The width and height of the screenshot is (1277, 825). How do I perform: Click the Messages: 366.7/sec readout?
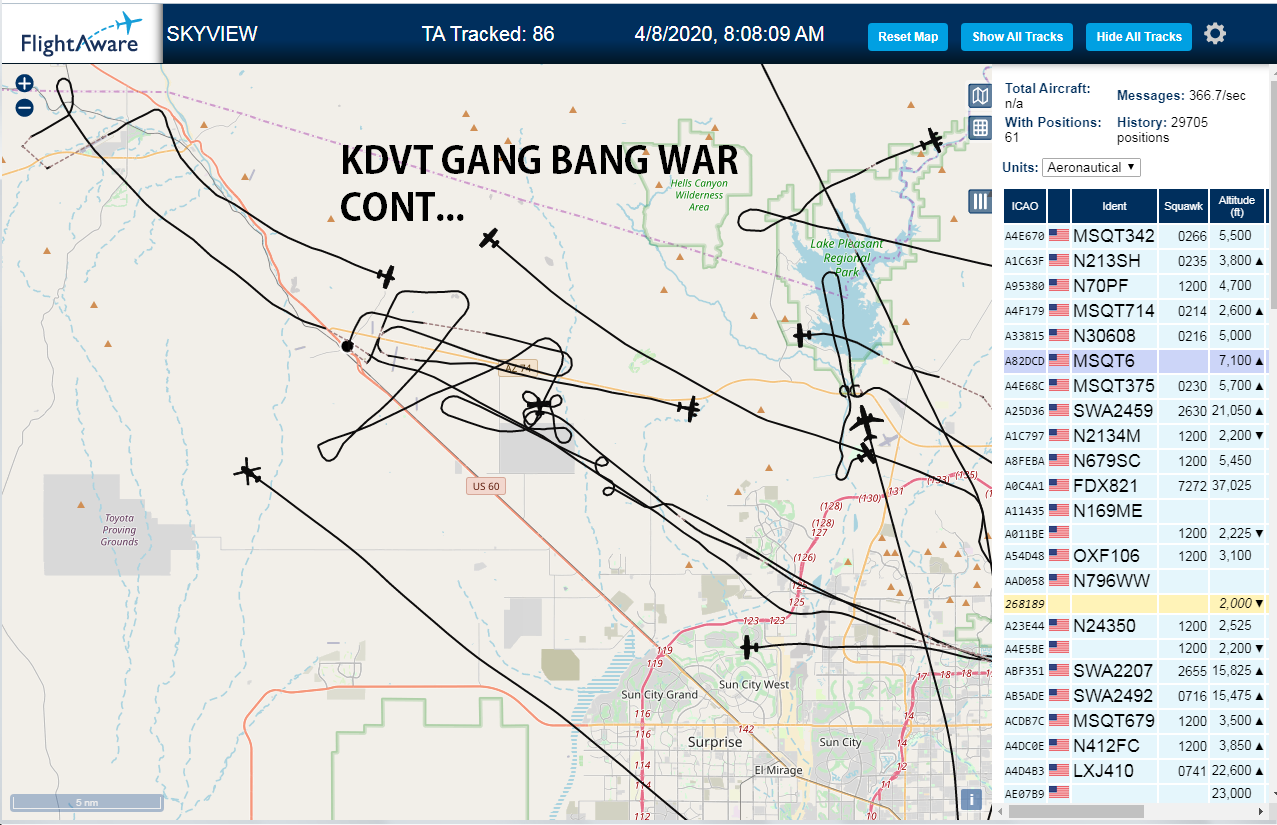pos(1181,96)
